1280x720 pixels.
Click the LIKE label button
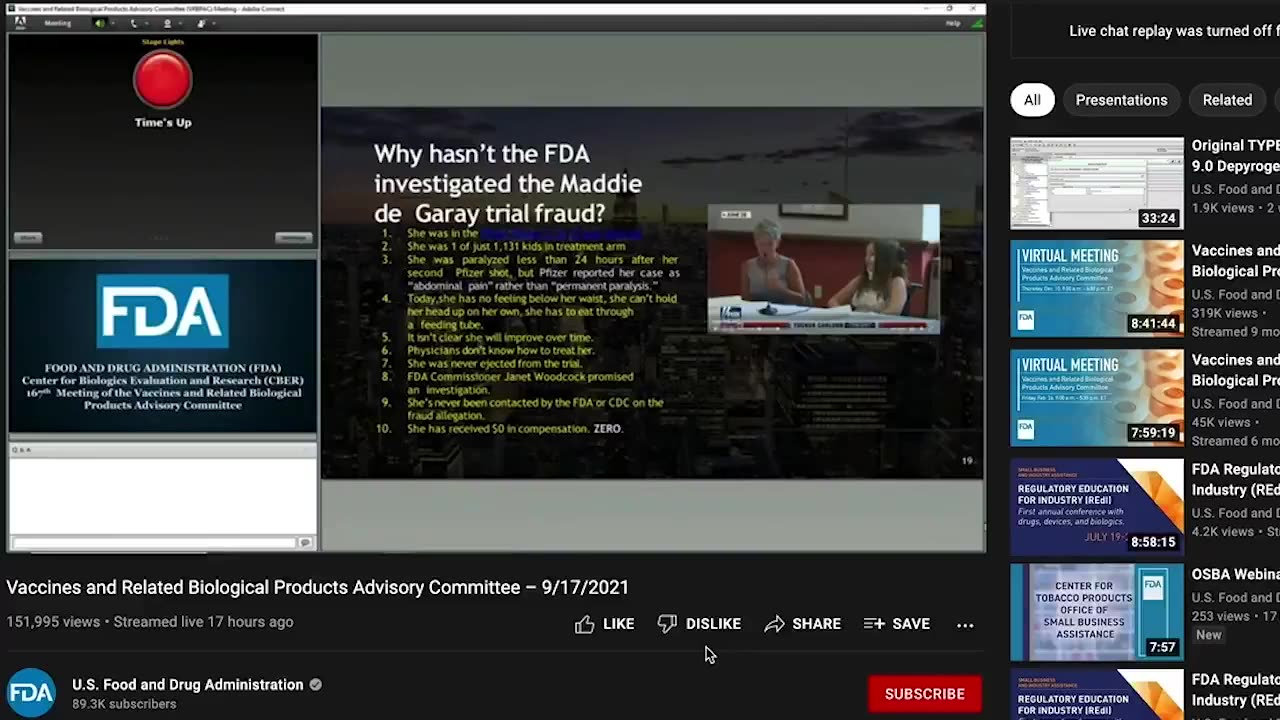(618, 624)
